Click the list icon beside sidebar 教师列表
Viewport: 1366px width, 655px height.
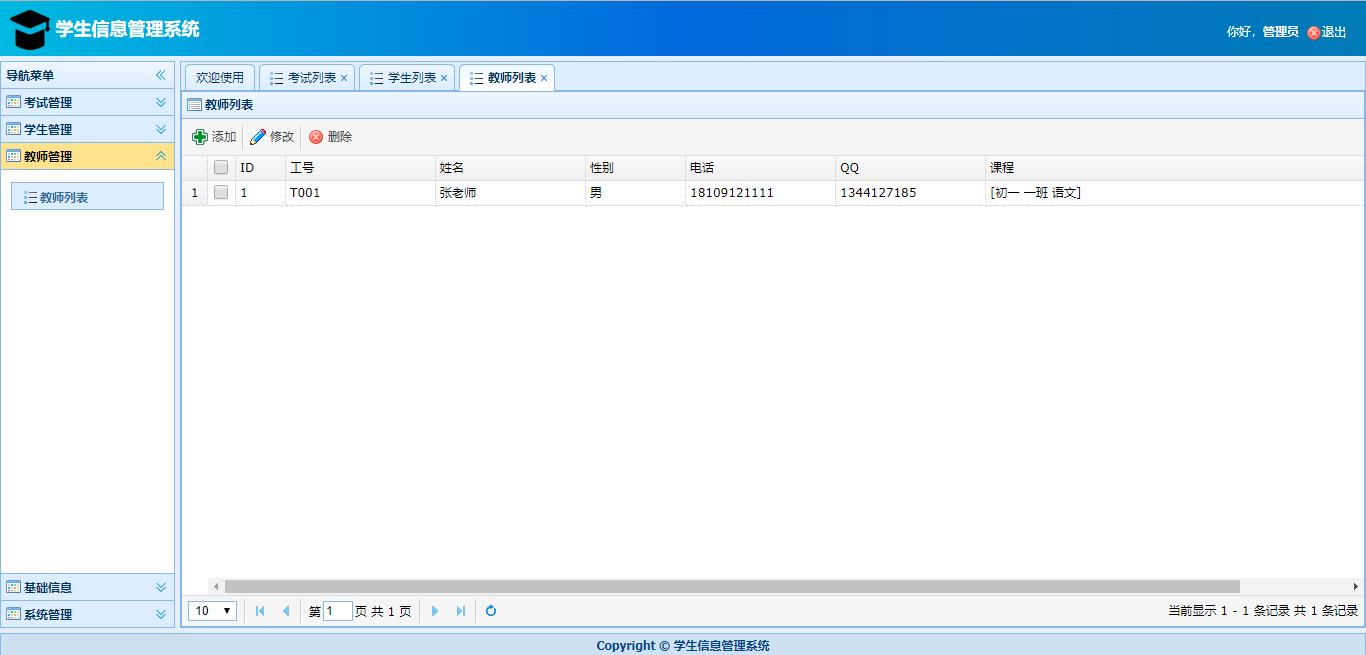[x=31, y=197]
